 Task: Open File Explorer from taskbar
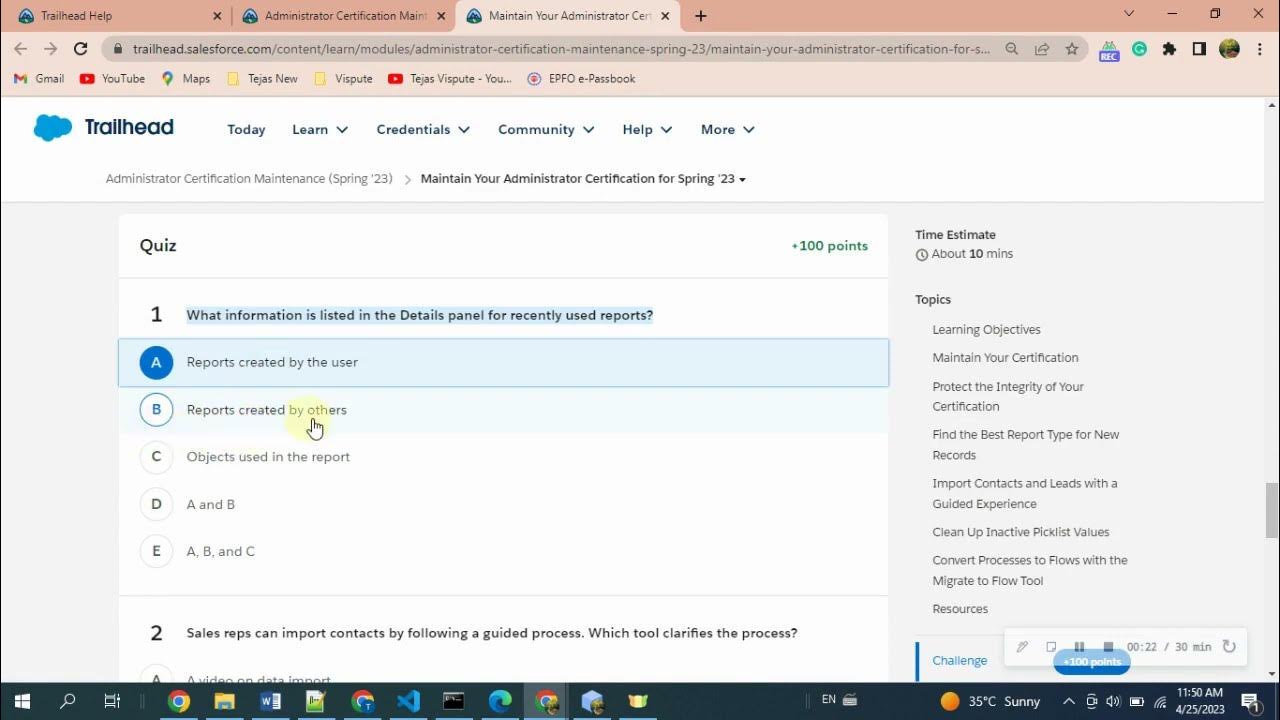pyautogui.click(x=224, y=701)
